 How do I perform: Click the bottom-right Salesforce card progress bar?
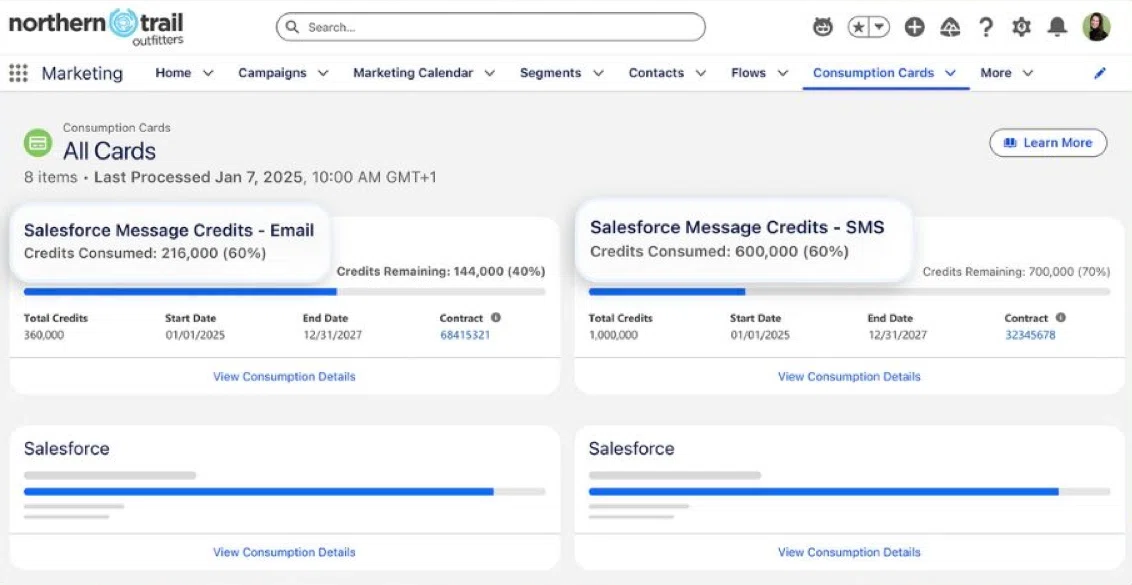(850, 491)
